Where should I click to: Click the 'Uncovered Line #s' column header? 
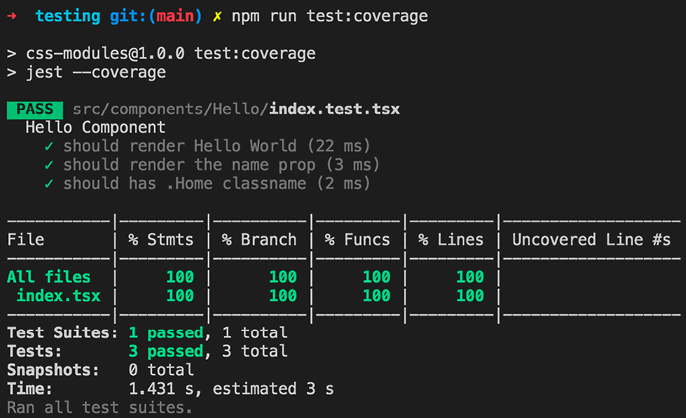tap(591, 240)
